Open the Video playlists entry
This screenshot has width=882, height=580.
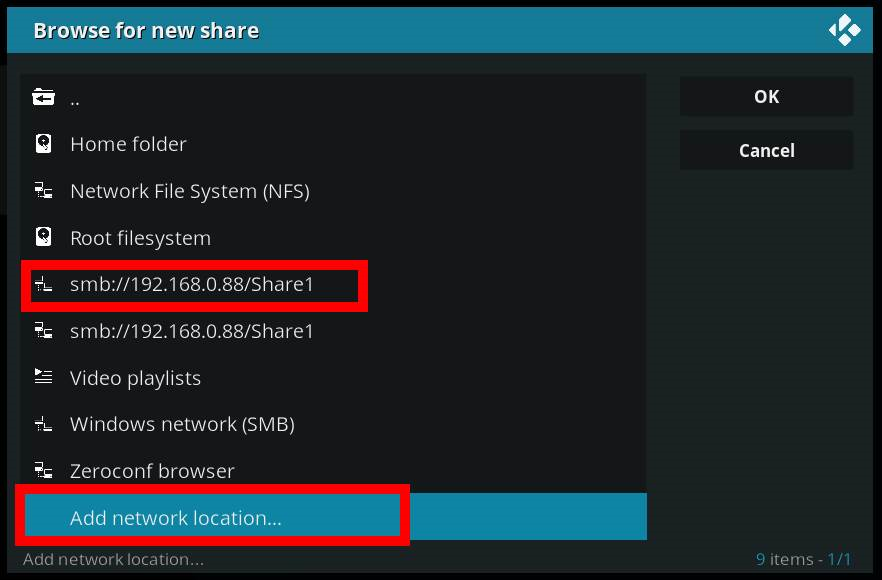pos(135,378)
